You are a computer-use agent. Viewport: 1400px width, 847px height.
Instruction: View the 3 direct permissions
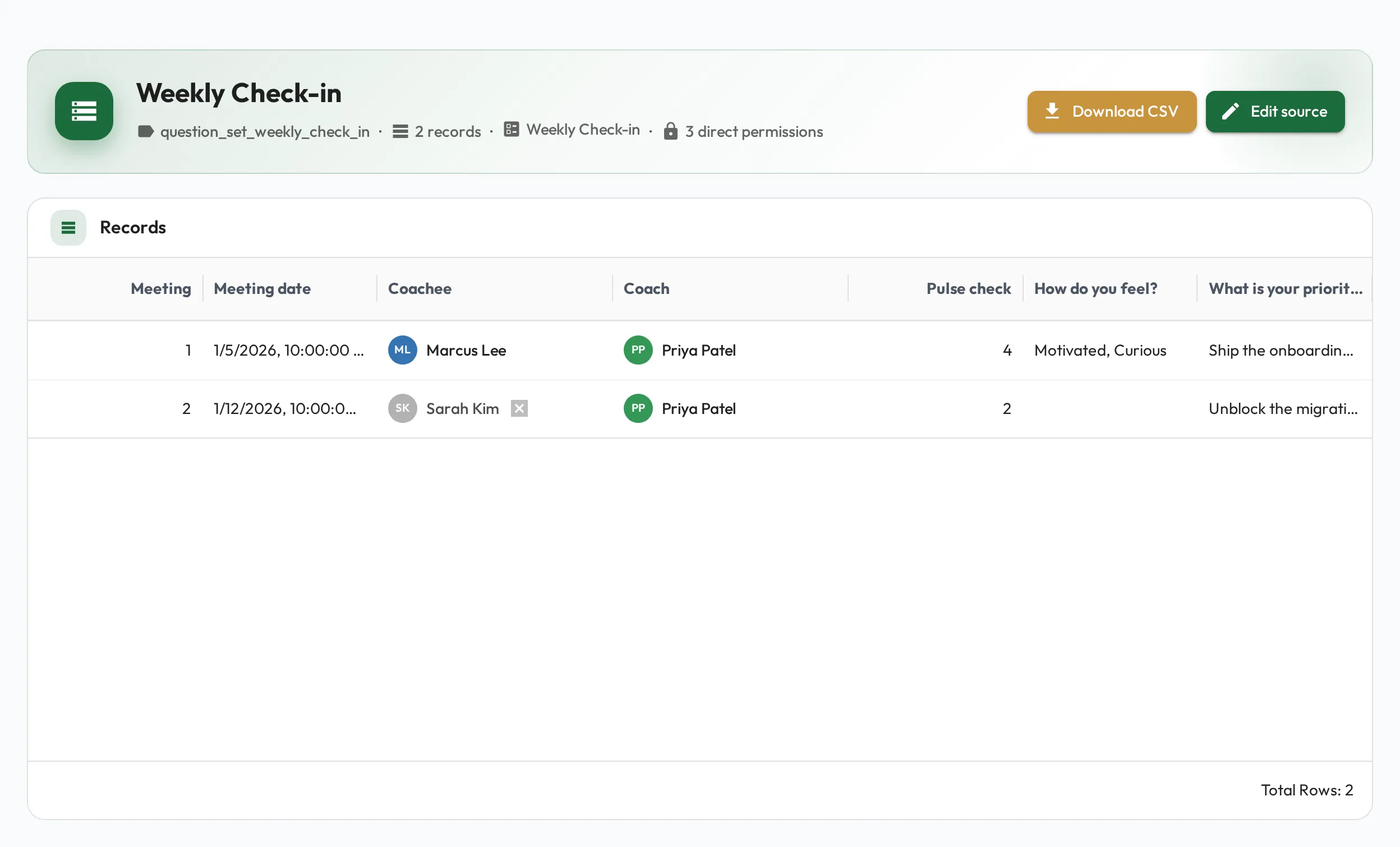pyautogui.click(x=754, y=131)
